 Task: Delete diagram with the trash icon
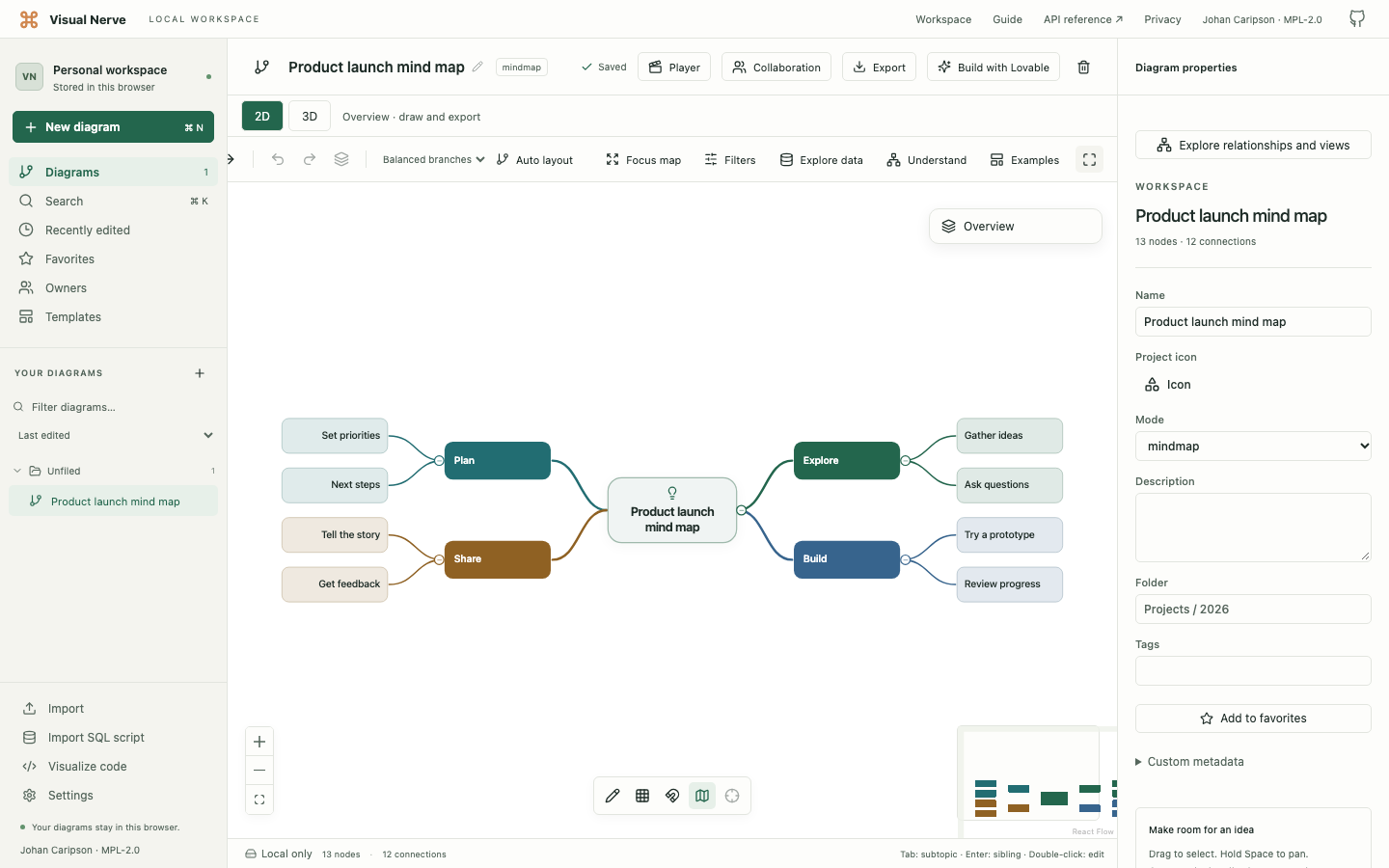(1083, 68)
